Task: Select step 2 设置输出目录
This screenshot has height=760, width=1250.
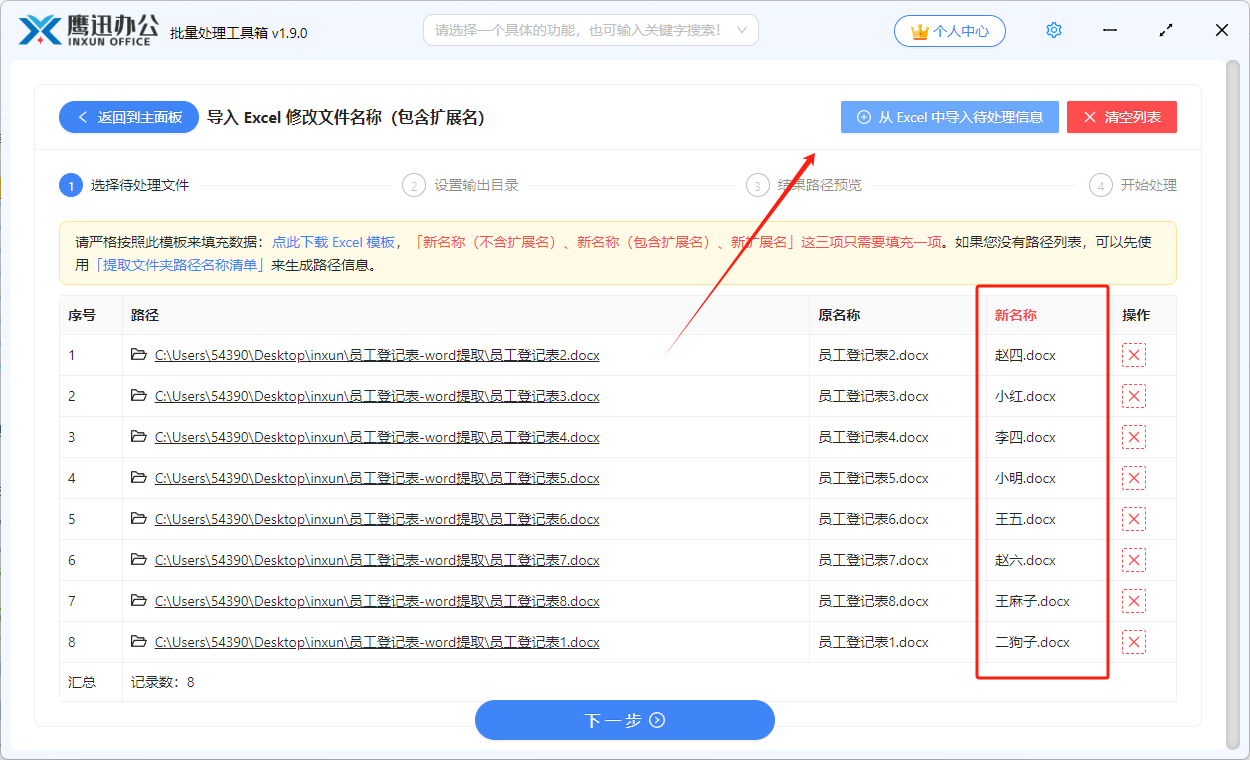Action: pos(460,185)
